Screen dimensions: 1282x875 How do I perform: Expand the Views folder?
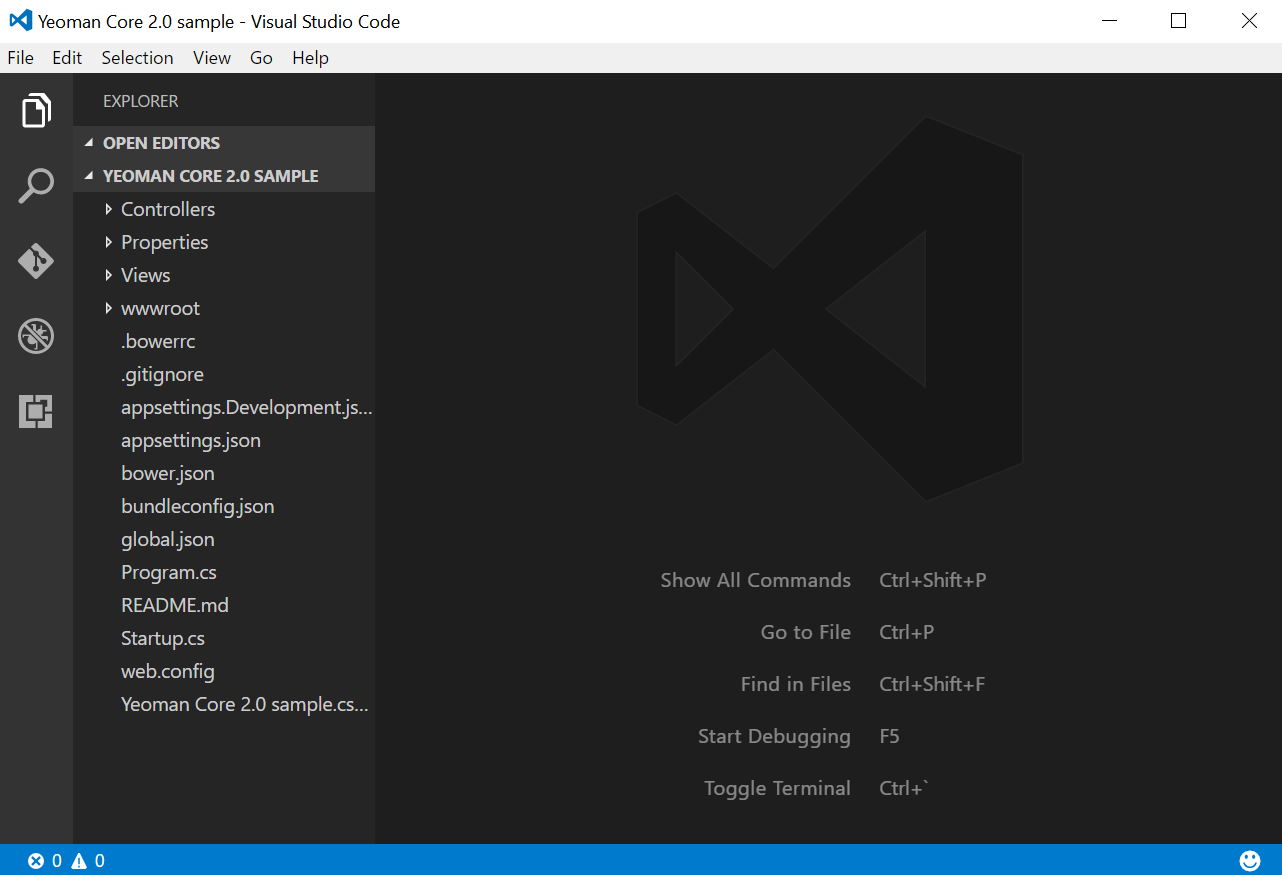click(224, 275)
